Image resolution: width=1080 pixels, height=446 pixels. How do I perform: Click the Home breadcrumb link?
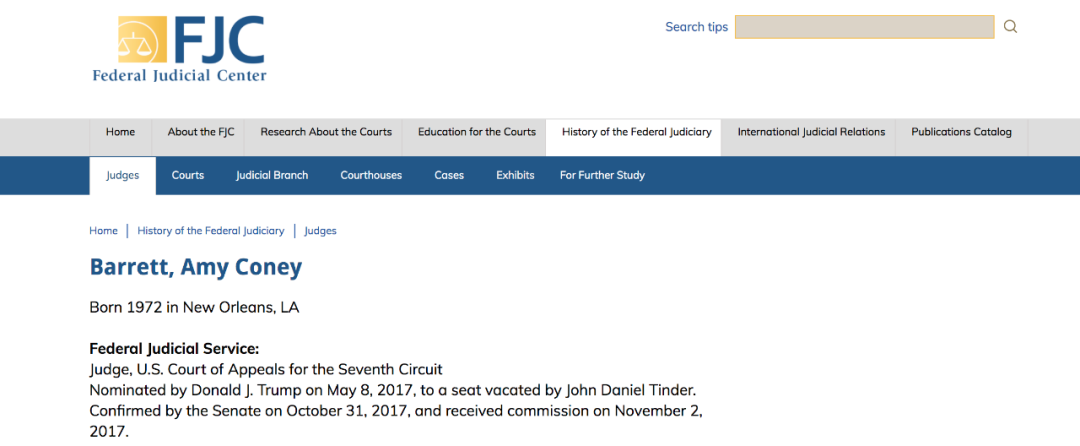tap(103, 231)
